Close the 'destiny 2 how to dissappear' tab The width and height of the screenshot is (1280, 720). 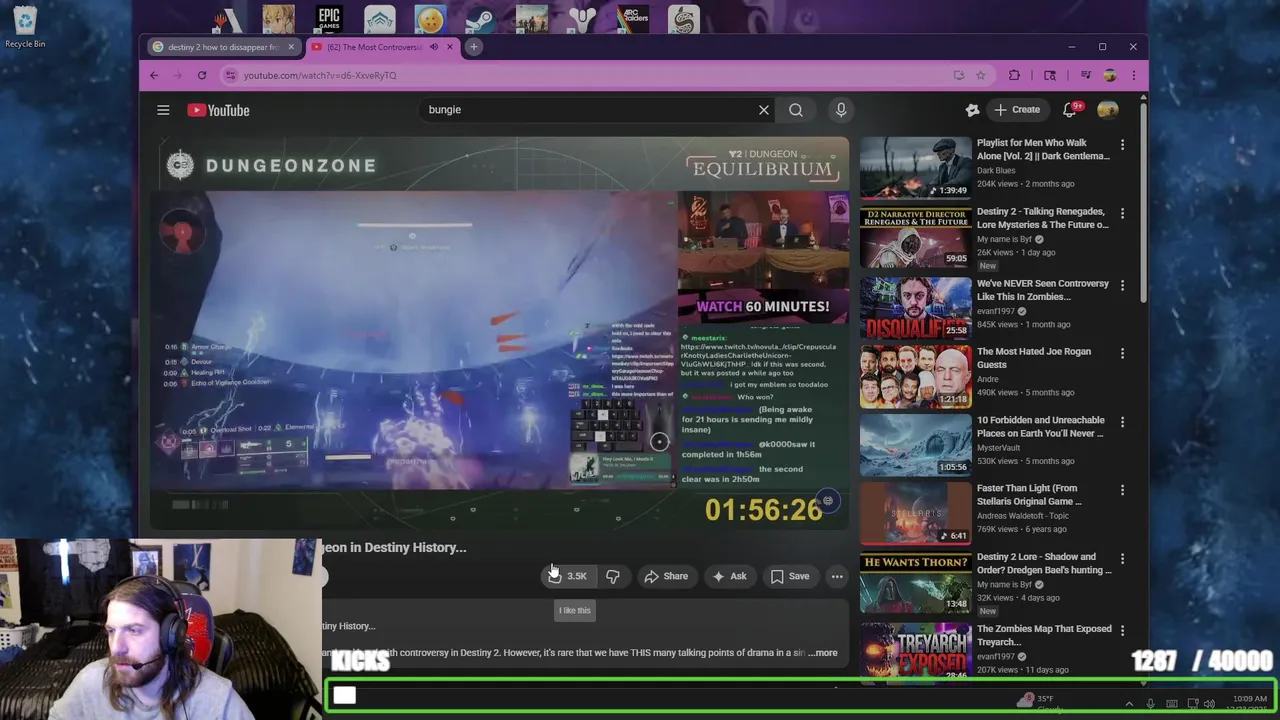[x=291, y=47]
